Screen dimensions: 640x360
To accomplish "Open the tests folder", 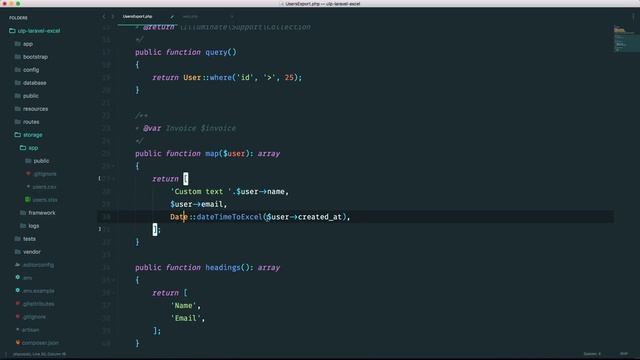I will [25, 239].
